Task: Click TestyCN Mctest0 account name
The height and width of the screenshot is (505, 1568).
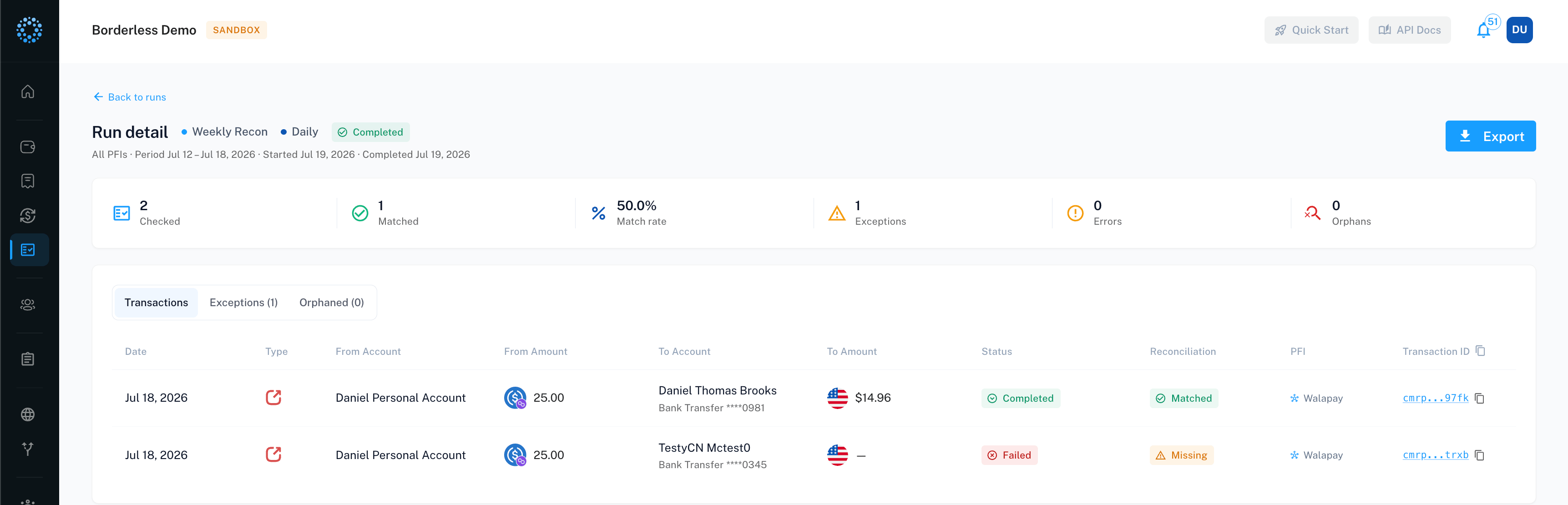Action: coord(704,448)
